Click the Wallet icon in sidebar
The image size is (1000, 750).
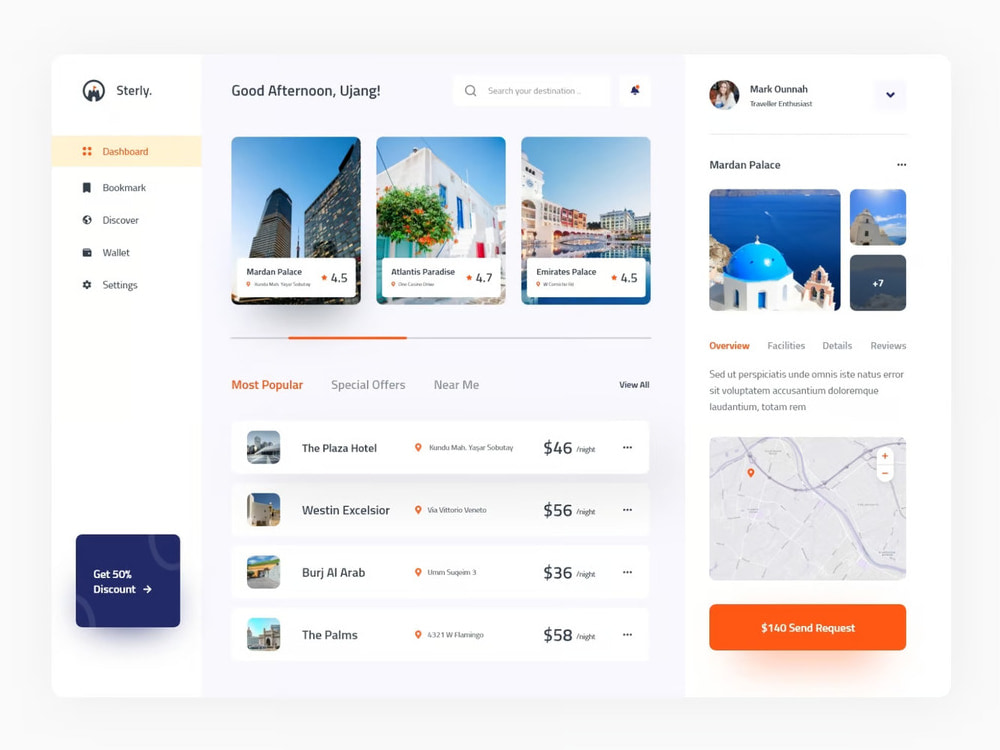pyautogui.click(x=87, y=253)
